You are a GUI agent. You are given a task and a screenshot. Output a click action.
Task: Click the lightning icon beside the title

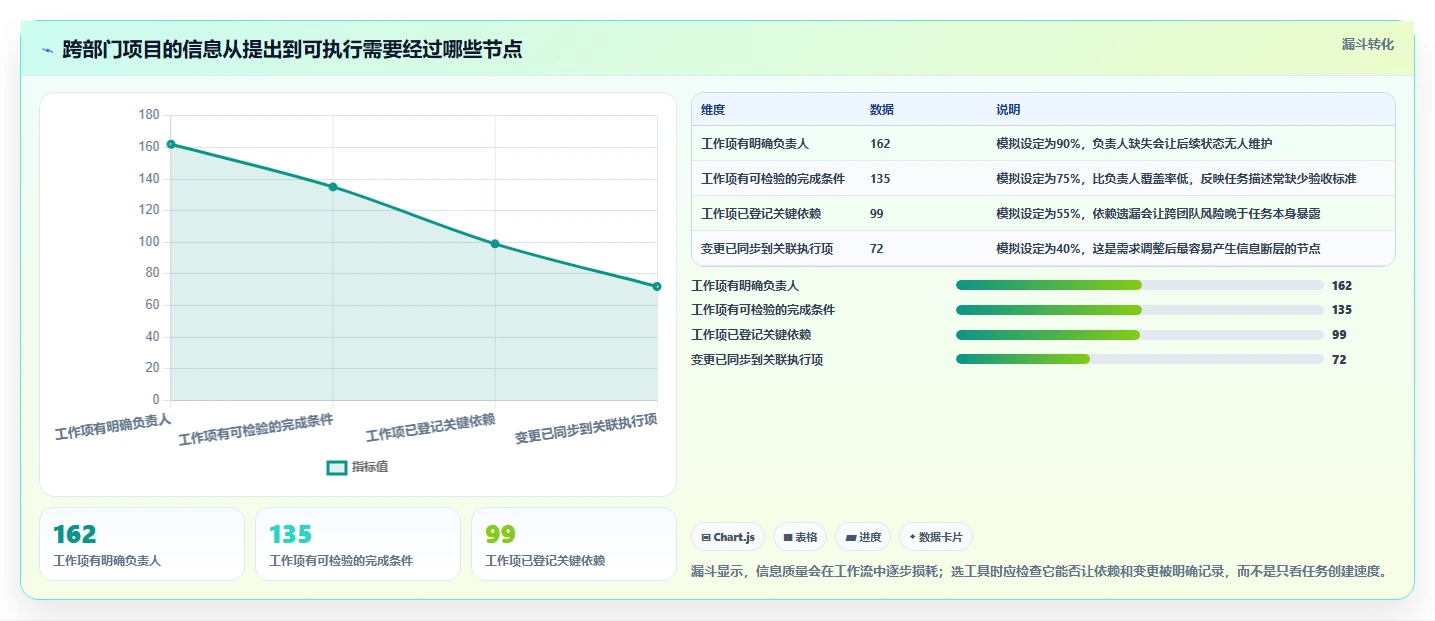[48, 50]
